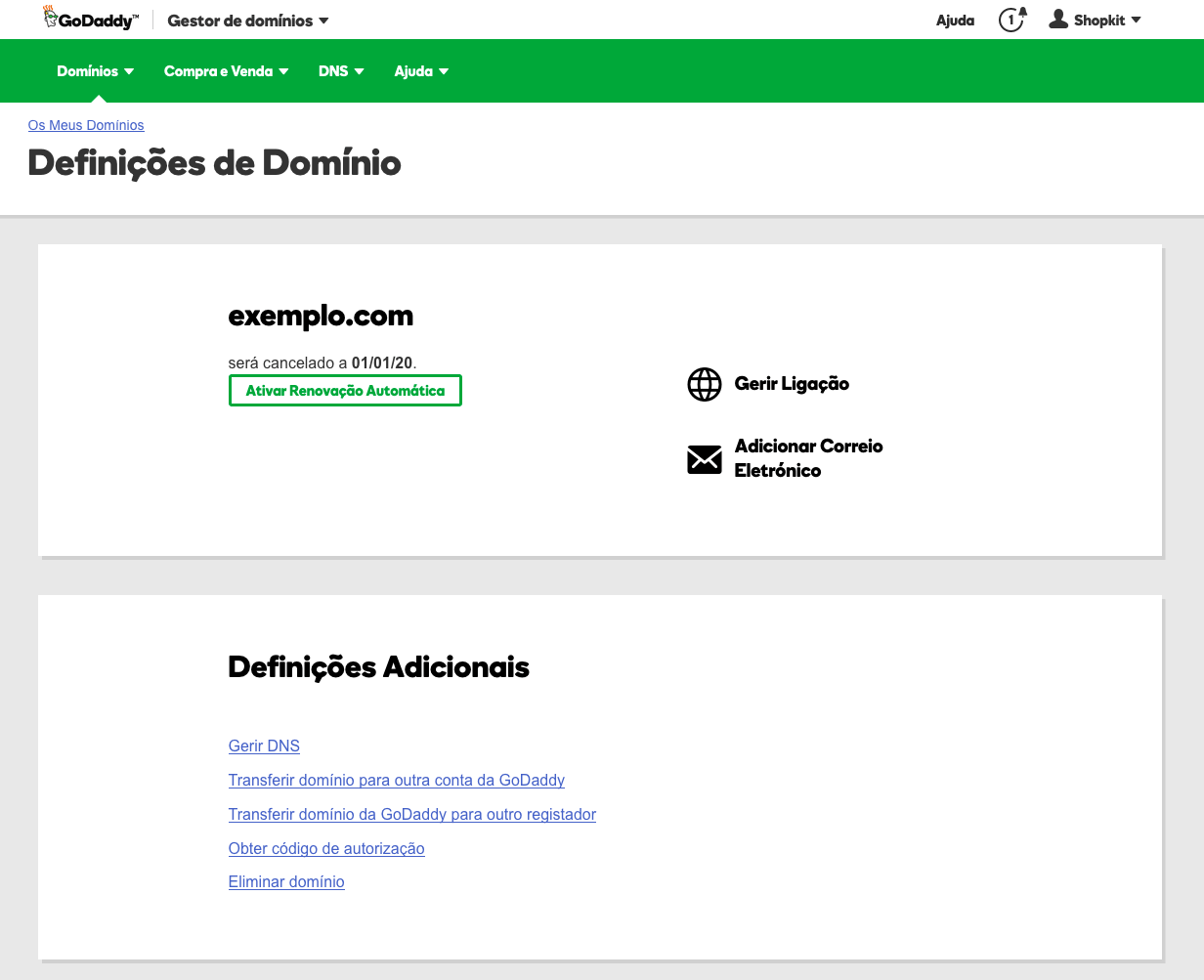The height and width of the screenshot is (980, 1204).
Task: Click Obter código de autorização link
Action: pyautogui.click(x=326, y=848)
